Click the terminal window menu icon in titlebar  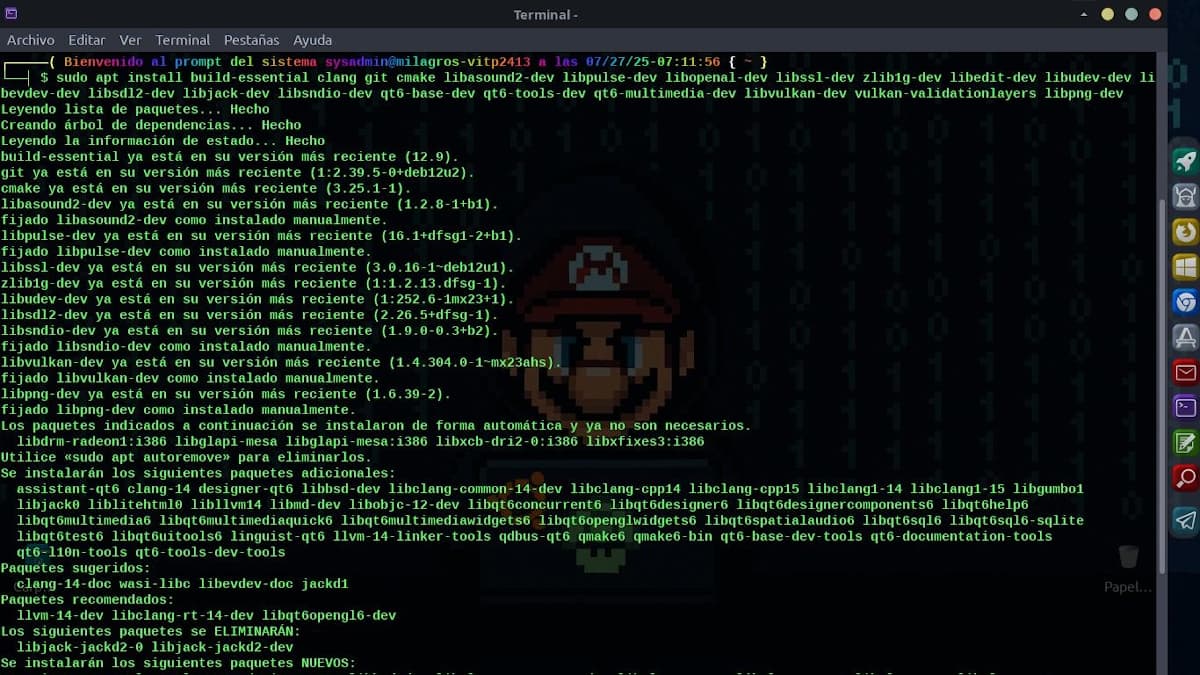(11, 14)
